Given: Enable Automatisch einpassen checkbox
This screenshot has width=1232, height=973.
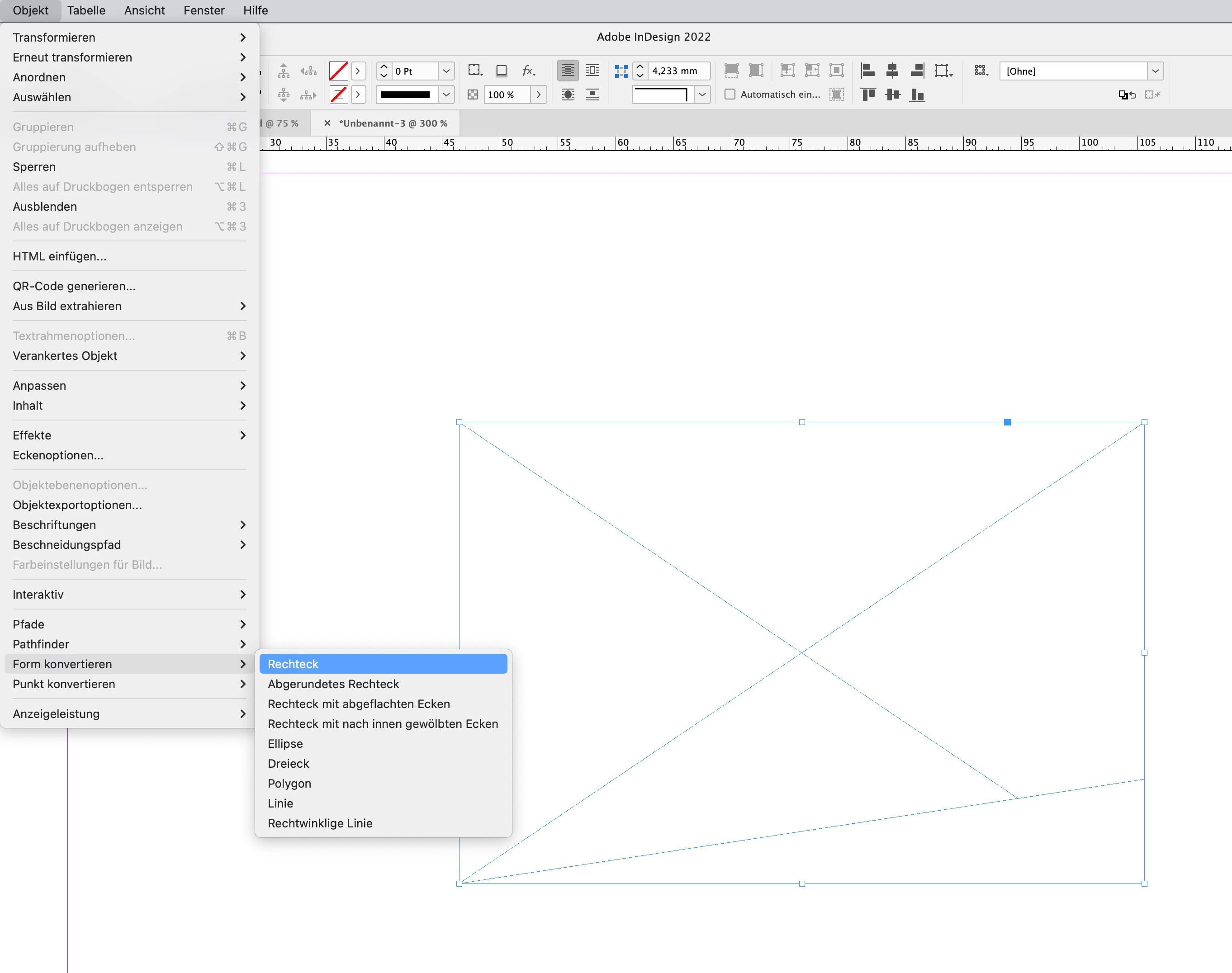Looking at the screenshot, I should (x=730, y=94).
